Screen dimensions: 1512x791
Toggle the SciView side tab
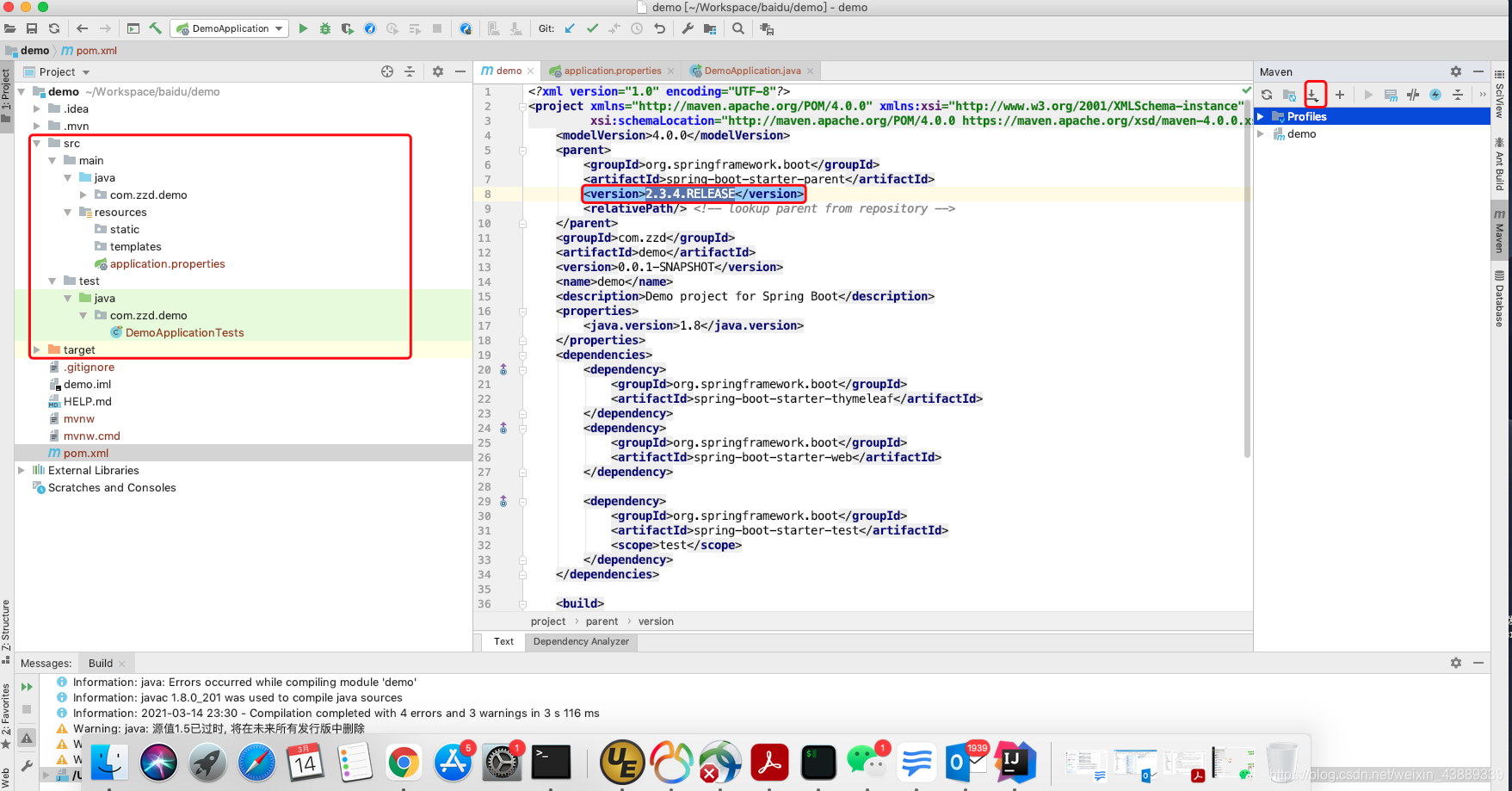[x=1500, y=95]
